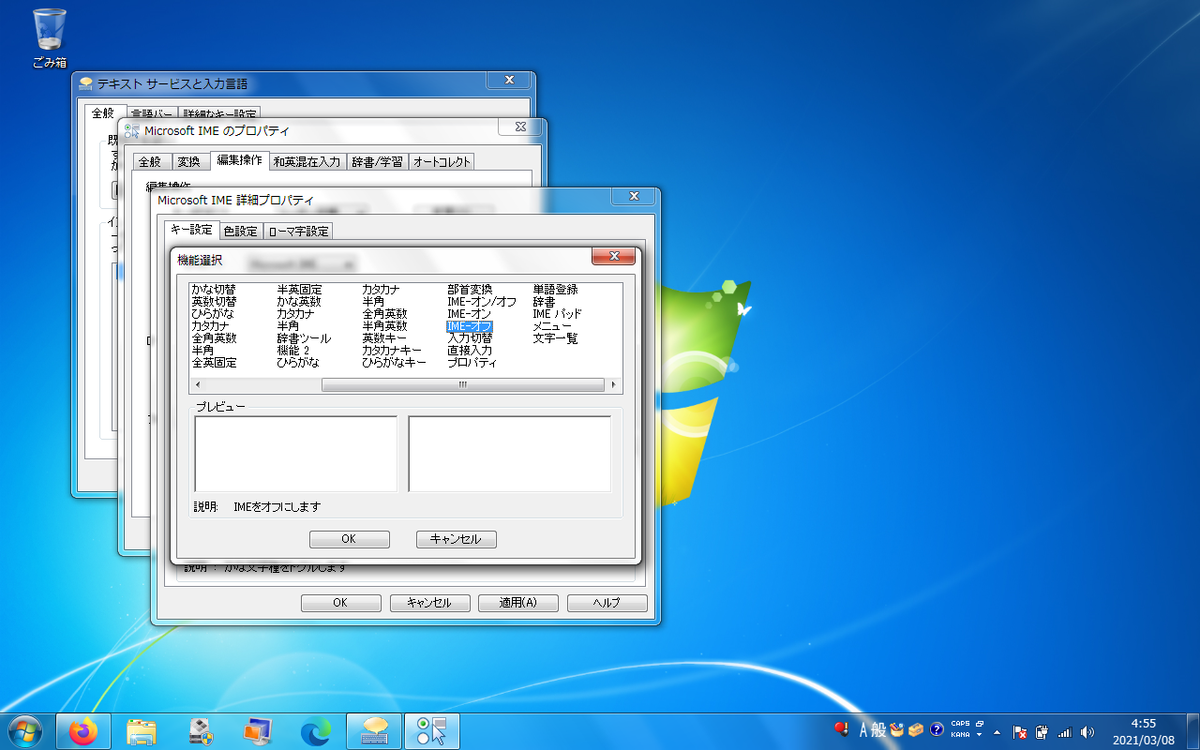The width and height of the screenshot is (1200, 750).
Task: Select プロパティ in the function list
Action: [x=472, y=363]
